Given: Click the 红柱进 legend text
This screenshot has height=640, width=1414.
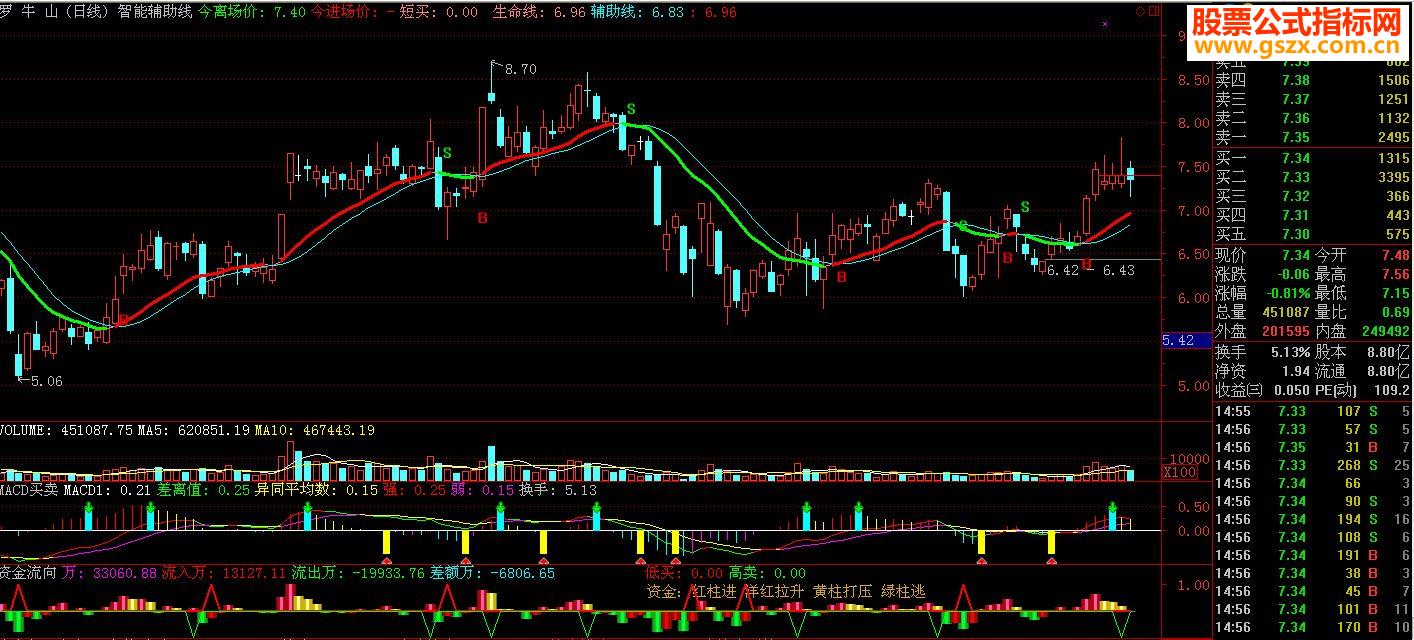Looking at the screenshot, I should click(x=714, y=591).
